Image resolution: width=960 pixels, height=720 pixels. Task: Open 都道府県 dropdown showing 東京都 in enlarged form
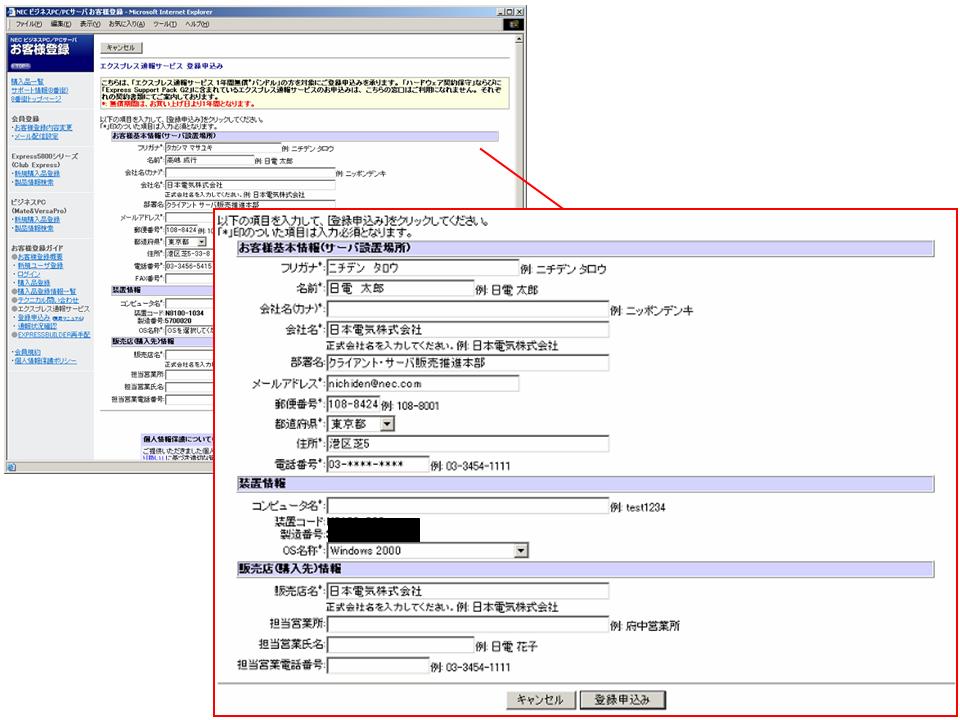point(361,424)
